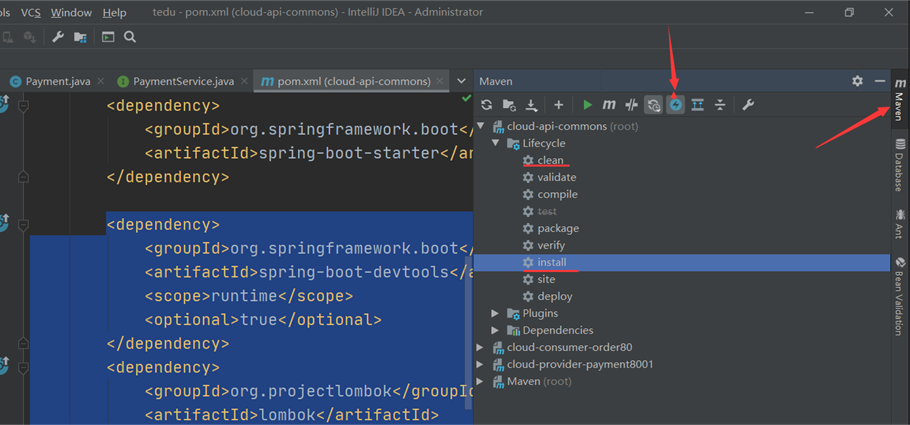The height and width of the screenshot is (425, 910).
Task: Open the Database side tab
Action: tap(900, 165)
